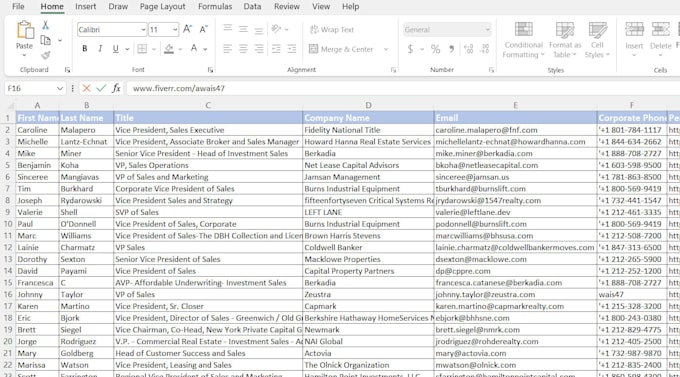This screenshot has width=680, height=377.
Task: Apply Comma Style
Action: 451,49
